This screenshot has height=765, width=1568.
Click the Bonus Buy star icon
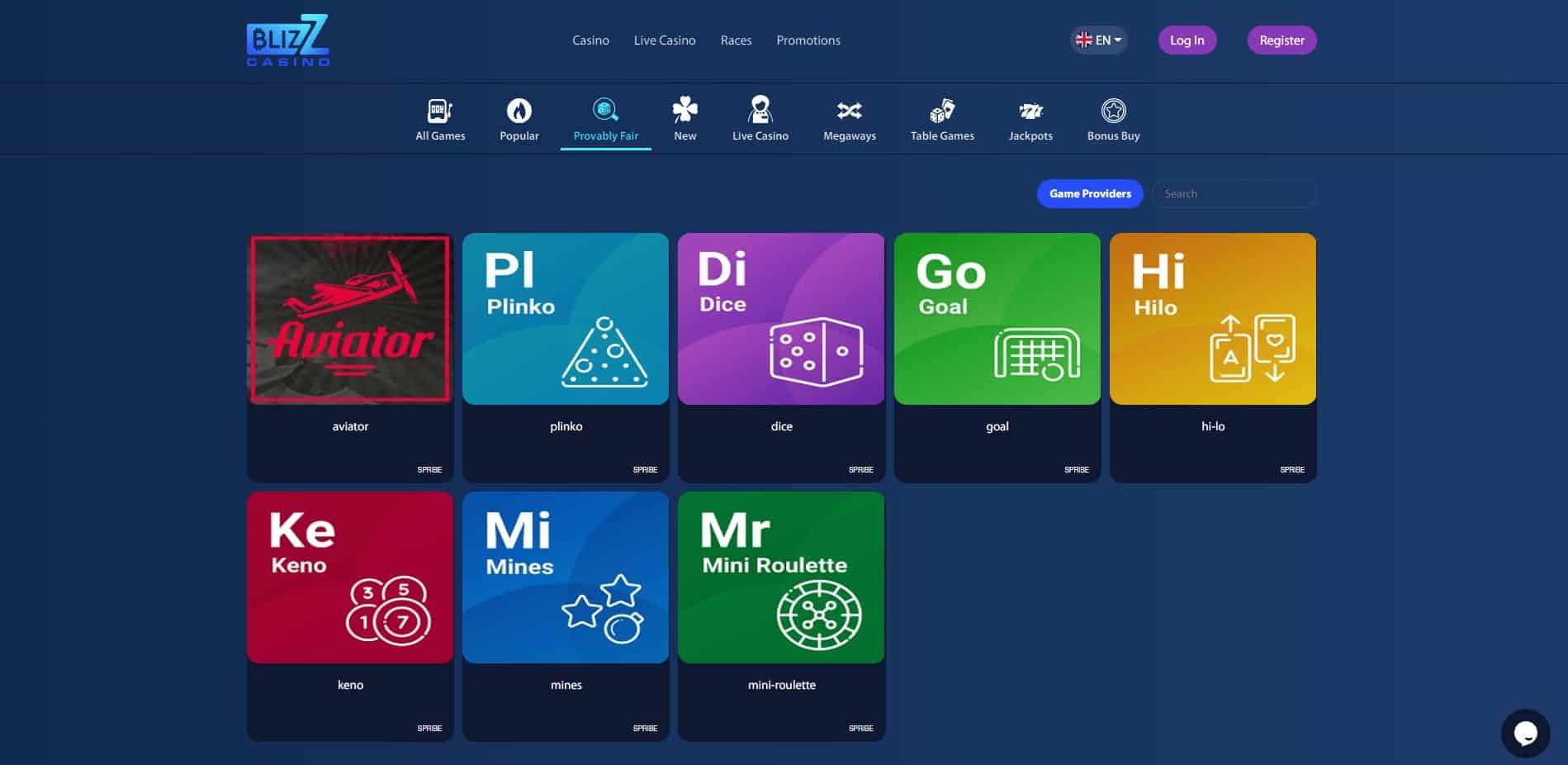click(x=1113, y=111)
